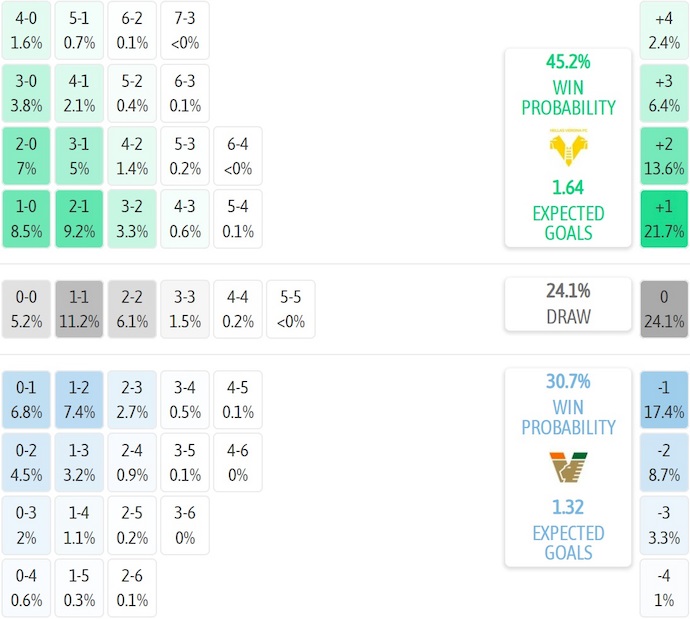690x619 pixels.
Task: Select the 1-0 scoreline cell
Action: 26,219
